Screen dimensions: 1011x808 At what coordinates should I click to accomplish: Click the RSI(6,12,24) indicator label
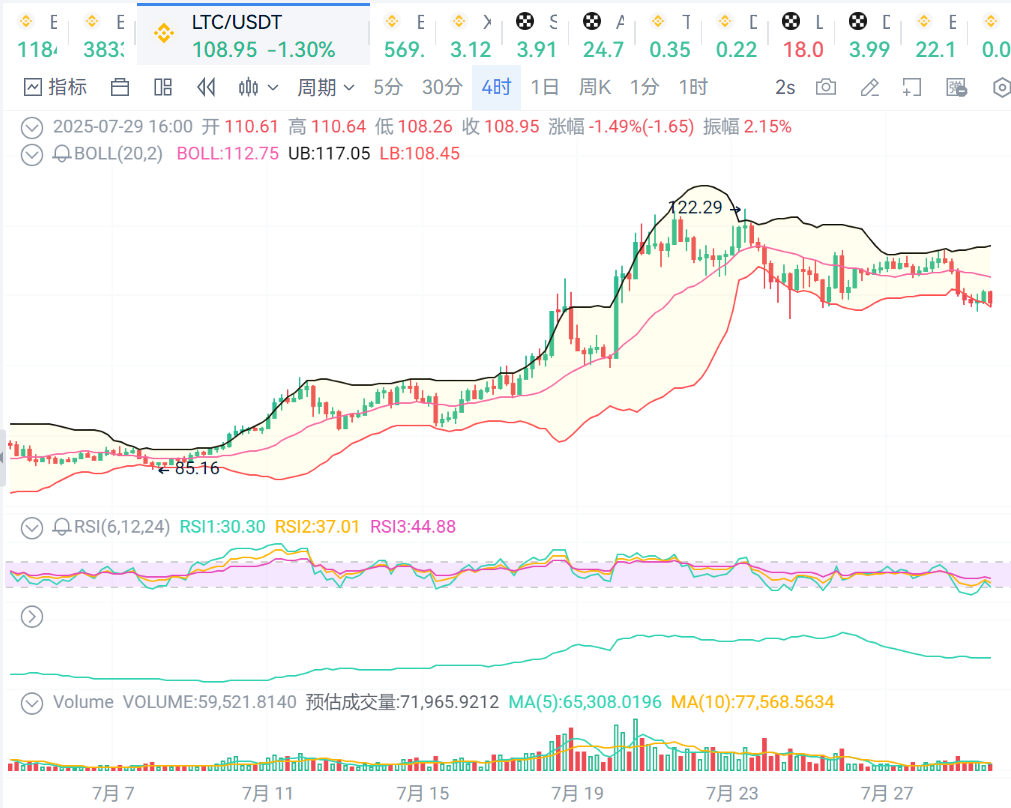[x=122, y=527]
